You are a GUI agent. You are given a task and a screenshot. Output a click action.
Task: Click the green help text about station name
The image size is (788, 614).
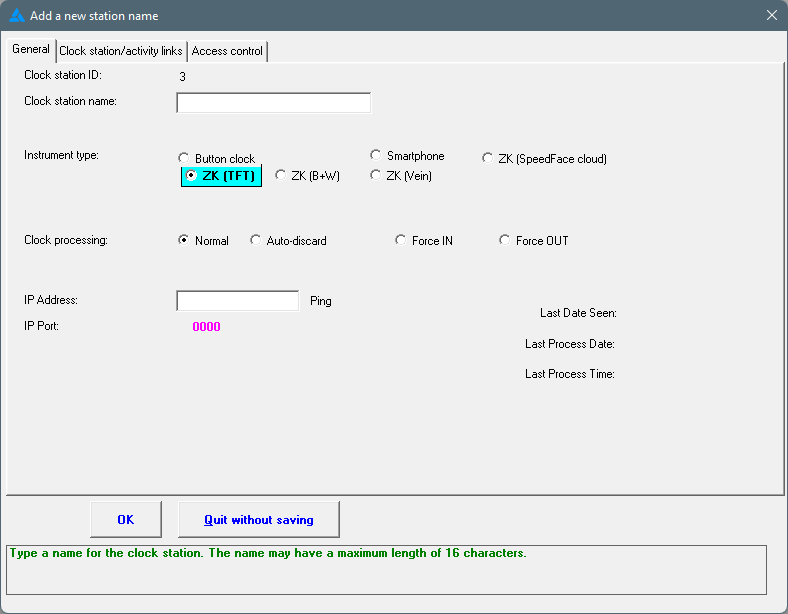[268, 553]
